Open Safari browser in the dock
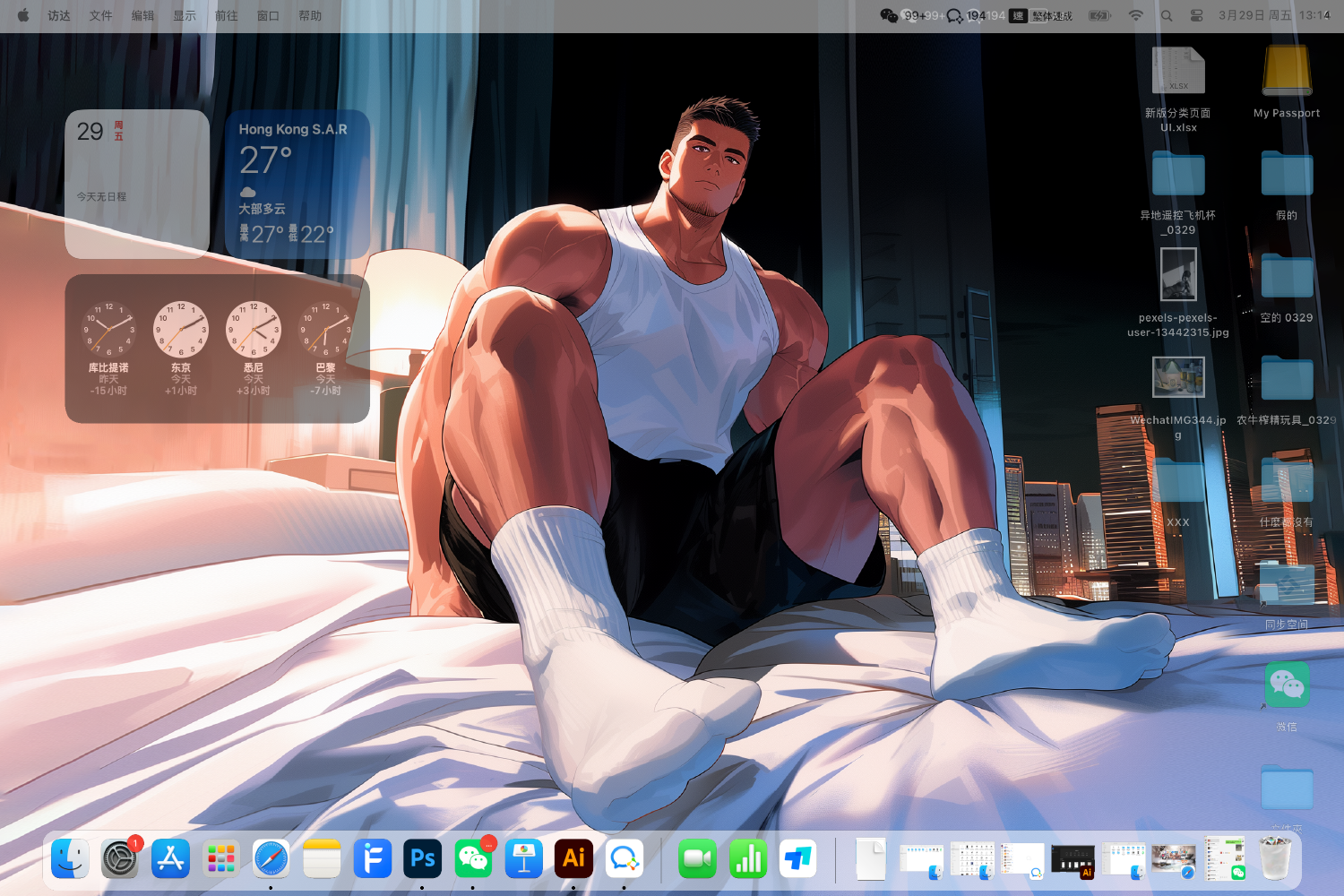The image size is (1344, 896). (271, 859)
